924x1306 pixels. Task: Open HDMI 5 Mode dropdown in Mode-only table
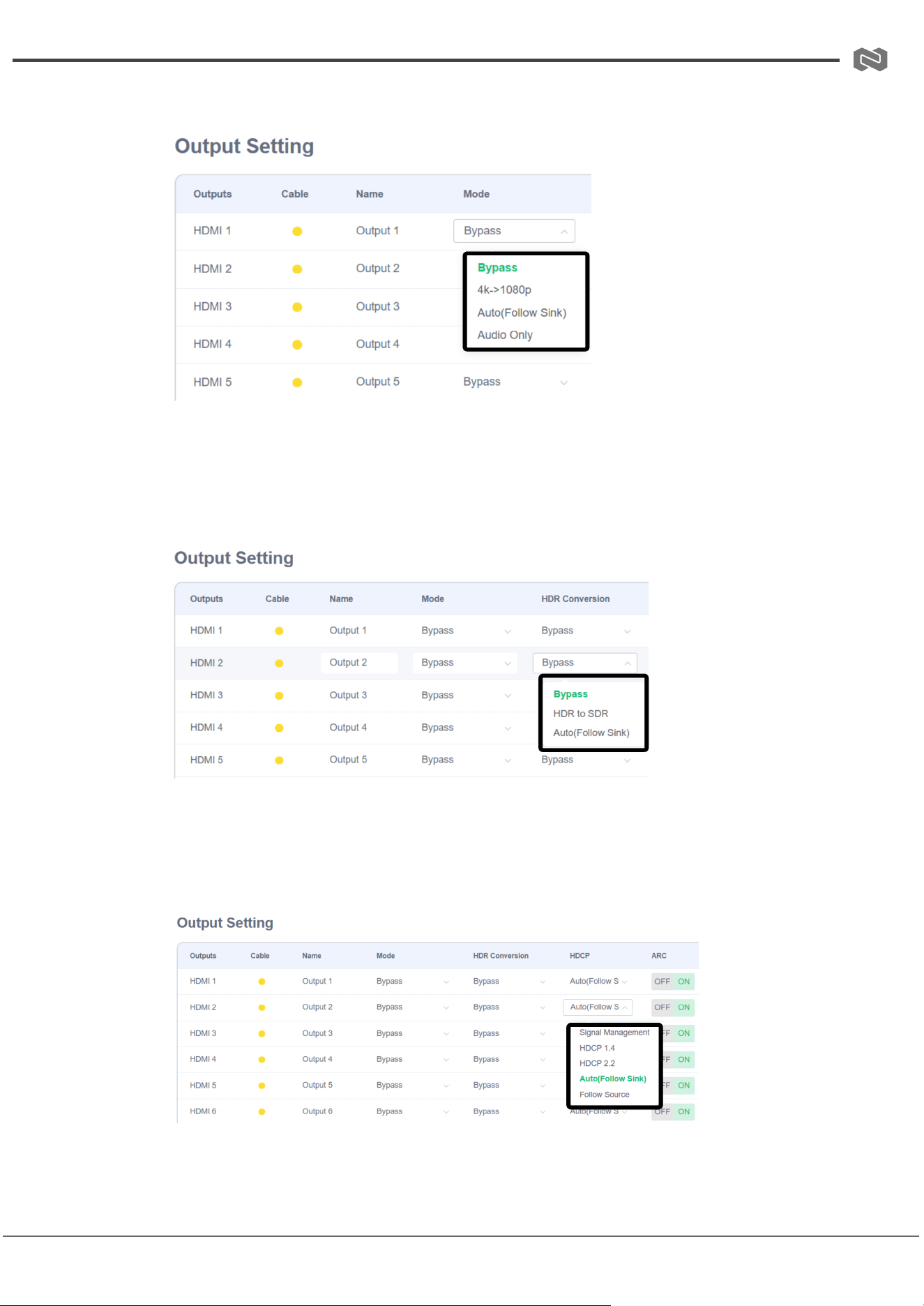(516, 382)
